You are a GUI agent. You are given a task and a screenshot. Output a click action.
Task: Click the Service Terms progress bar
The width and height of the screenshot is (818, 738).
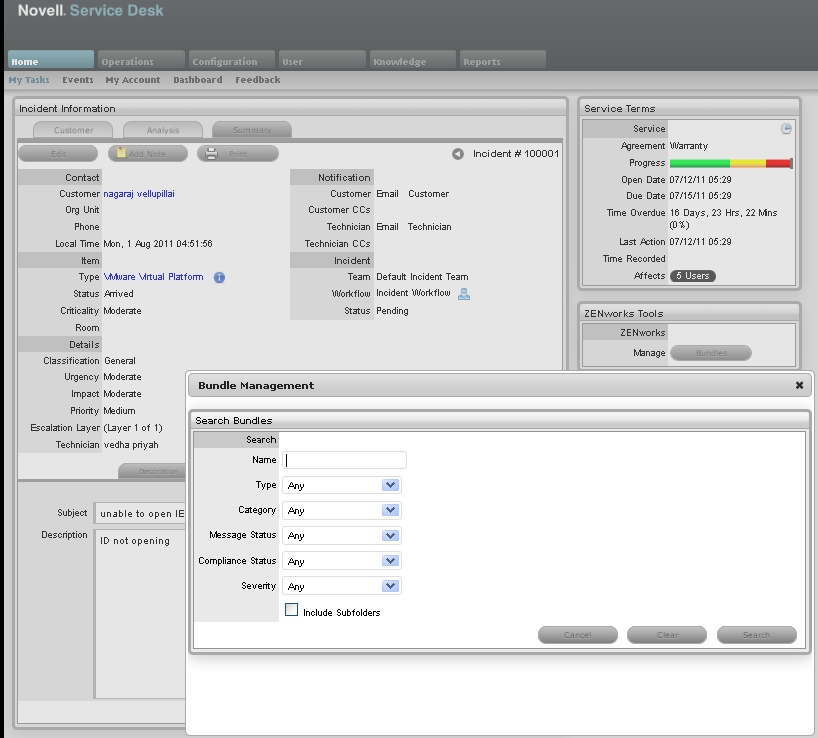(730, 163)
